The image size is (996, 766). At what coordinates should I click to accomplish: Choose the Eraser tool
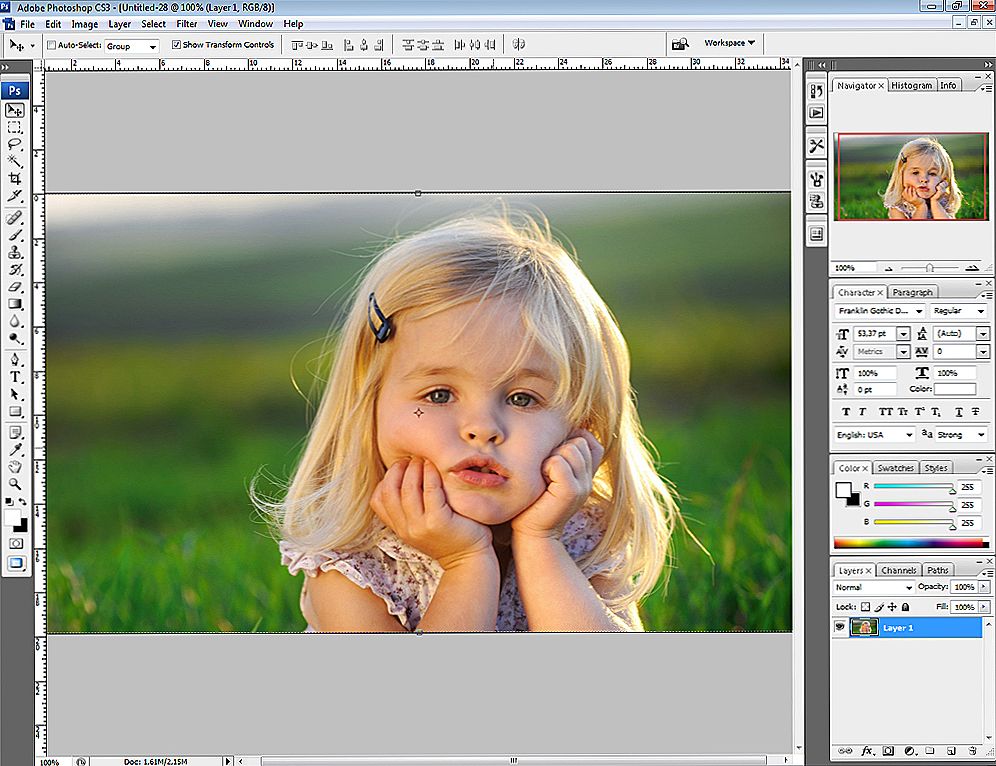pyautogui.click(x=15, y=287)
